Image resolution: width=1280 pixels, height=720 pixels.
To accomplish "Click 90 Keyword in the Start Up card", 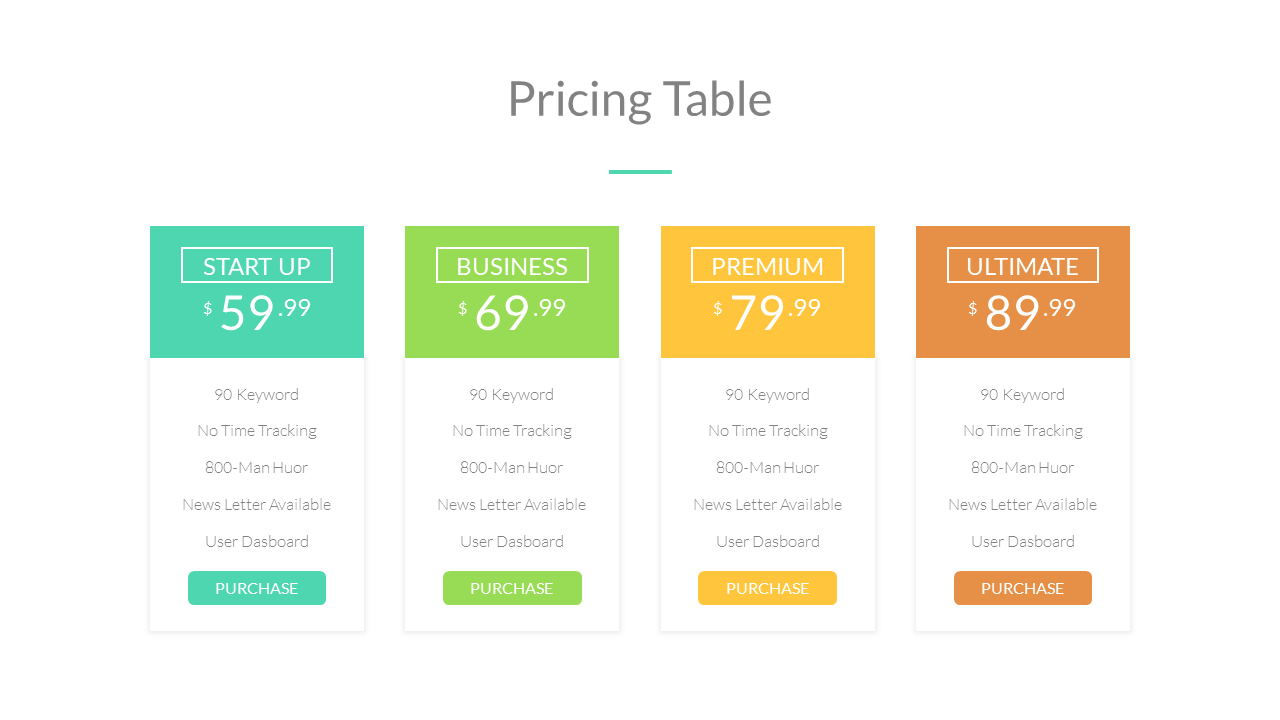I will click(x=257, y=394).
